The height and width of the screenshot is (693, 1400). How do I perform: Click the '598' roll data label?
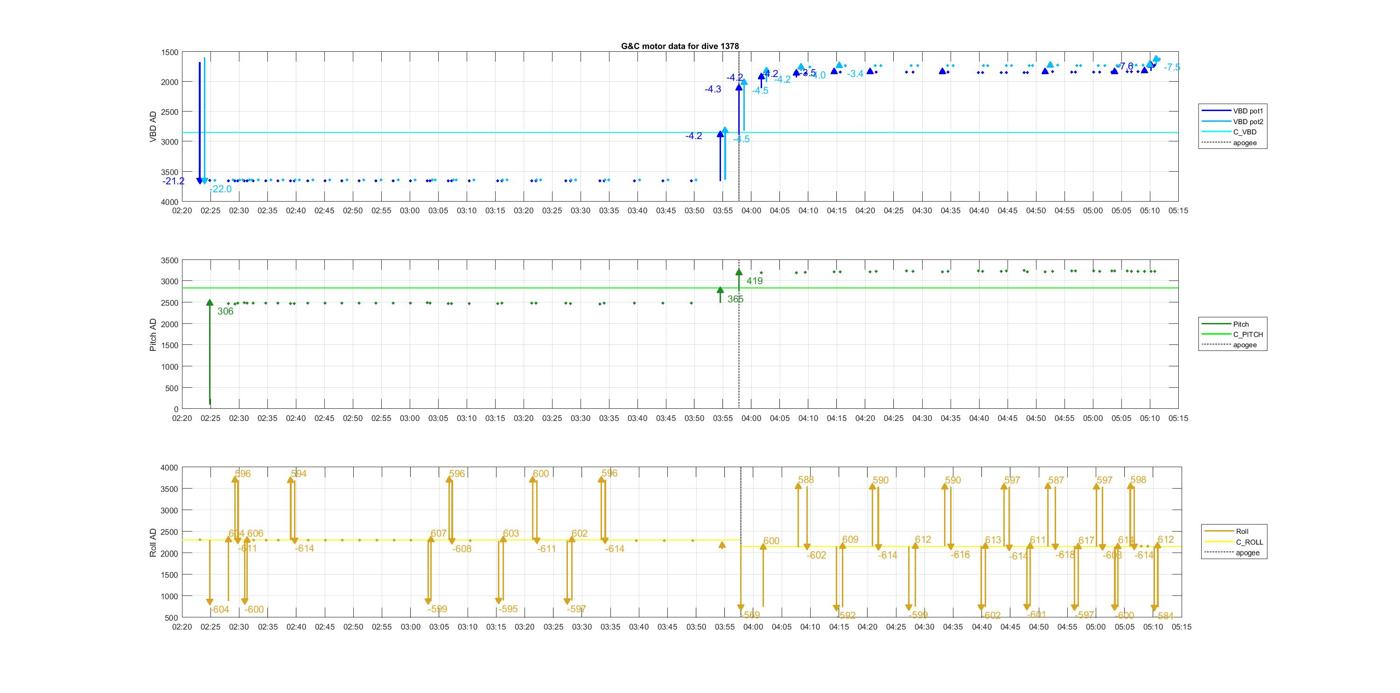point(1138,480)
